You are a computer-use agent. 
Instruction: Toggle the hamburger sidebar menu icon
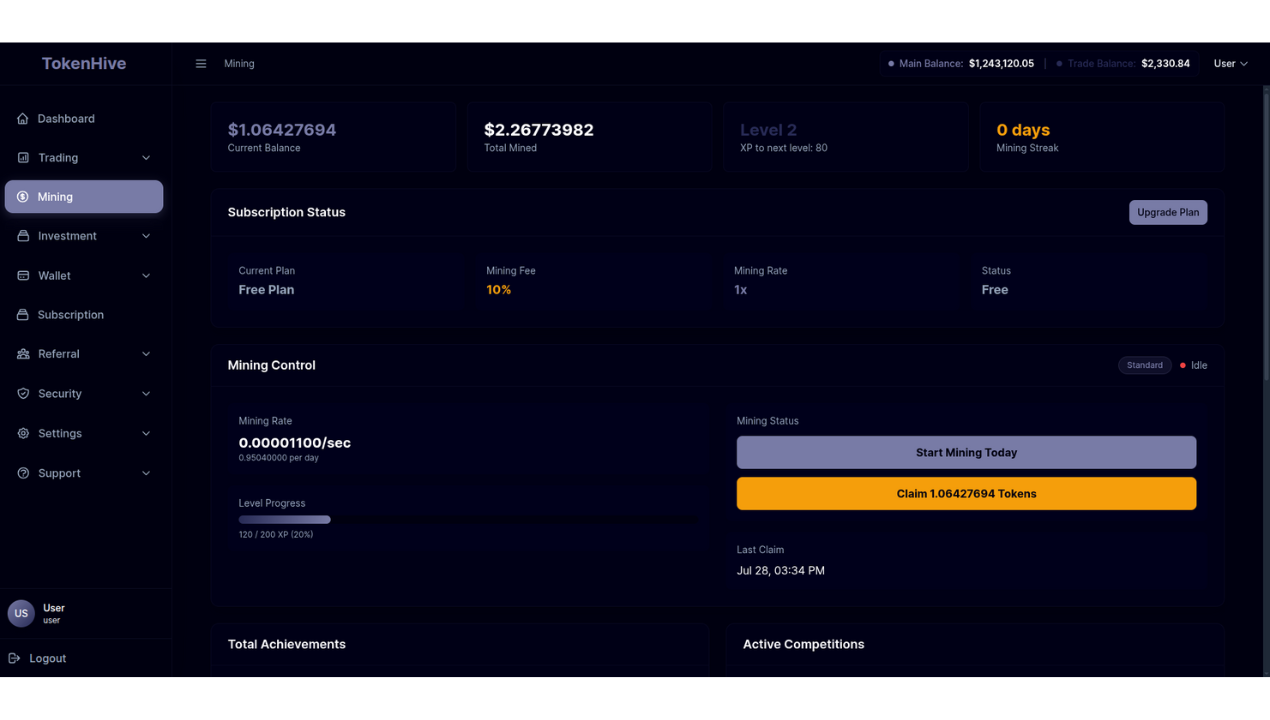coord(201,64)
